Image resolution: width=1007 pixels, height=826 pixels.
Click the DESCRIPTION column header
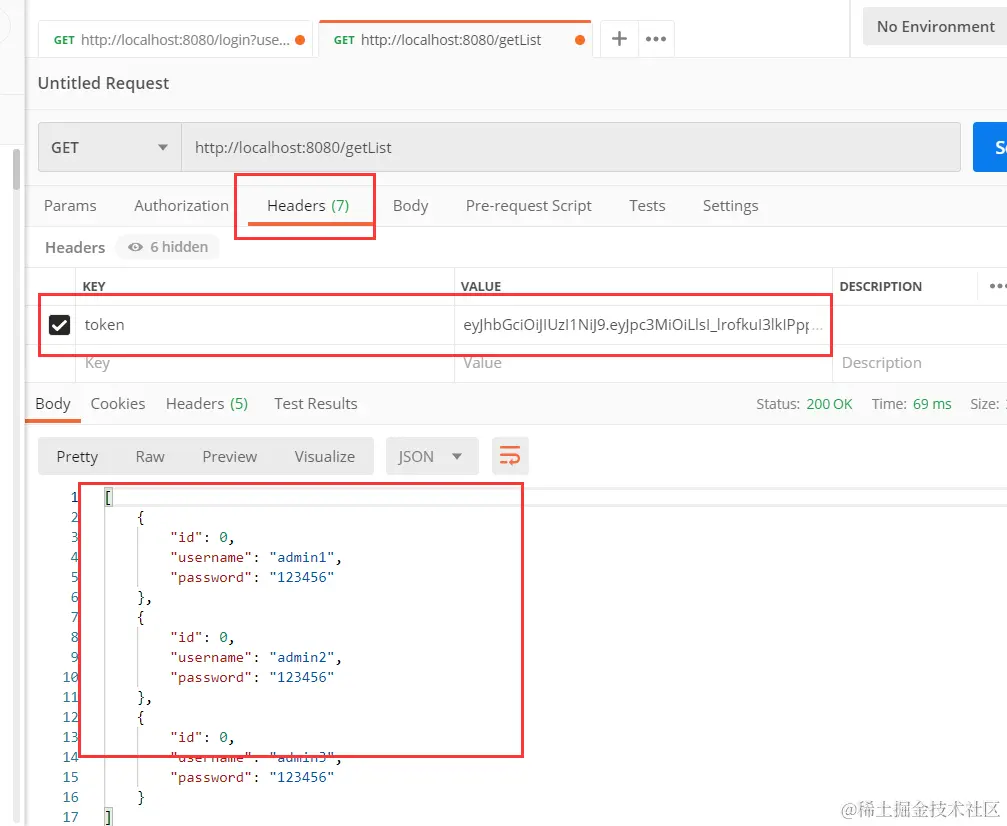coord(880,286)
